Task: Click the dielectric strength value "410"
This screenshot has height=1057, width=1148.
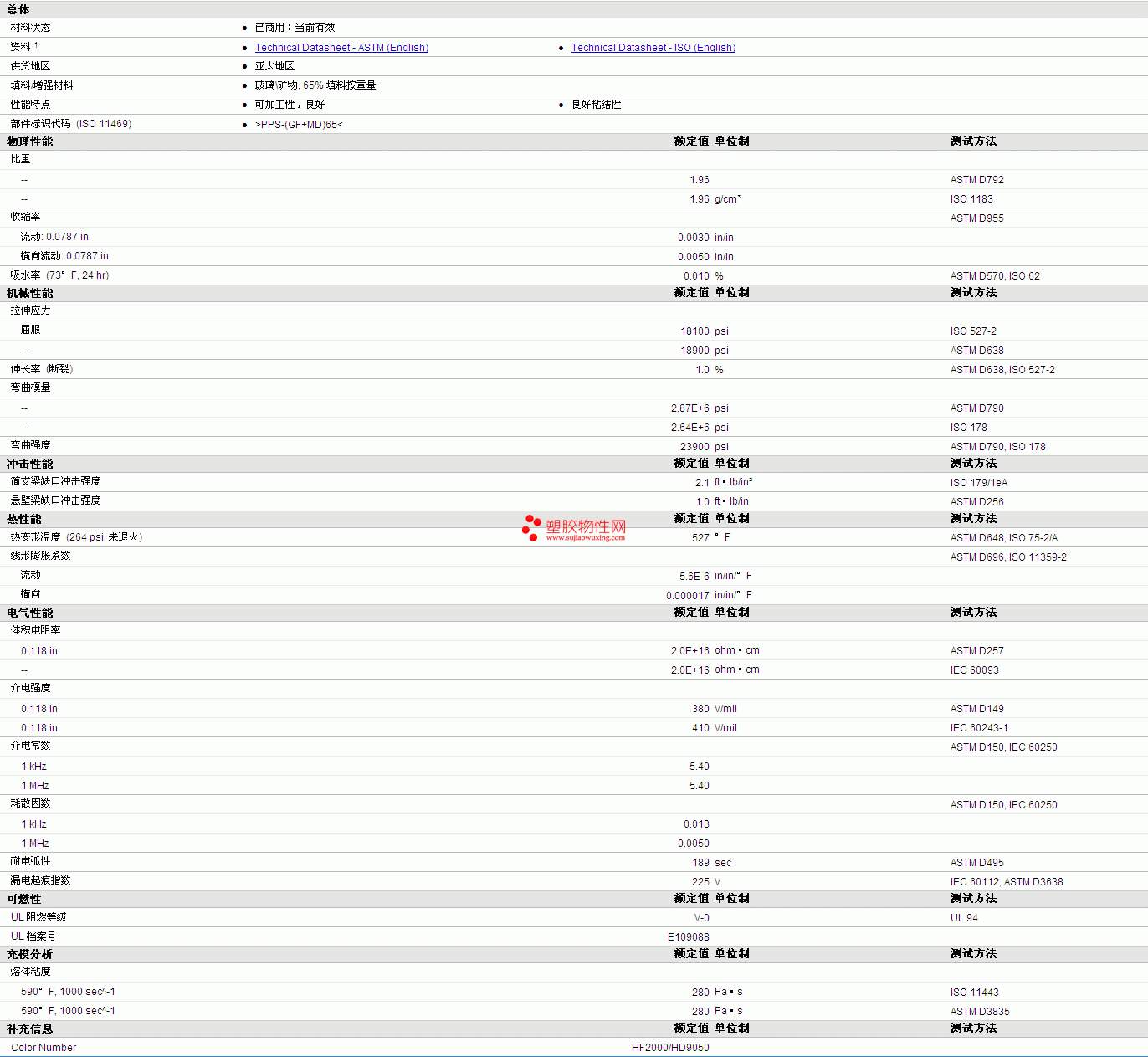Action: click(x=700, y=728)
